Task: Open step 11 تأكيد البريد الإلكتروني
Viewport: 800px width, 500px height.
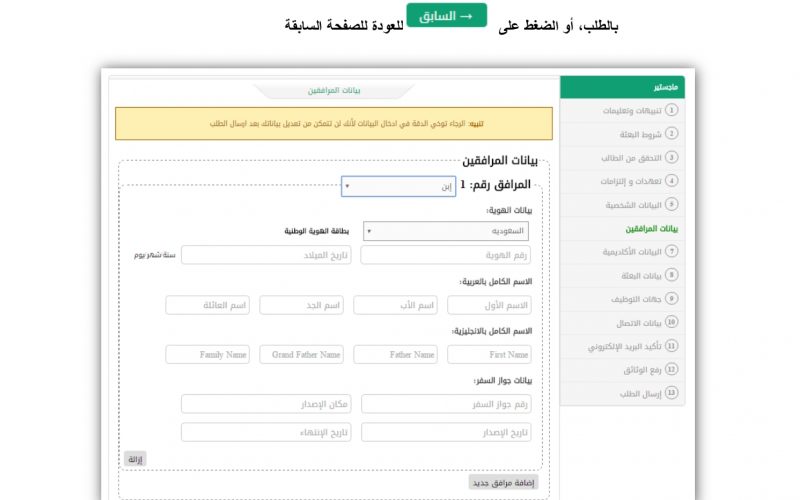Action: [622, 346]
